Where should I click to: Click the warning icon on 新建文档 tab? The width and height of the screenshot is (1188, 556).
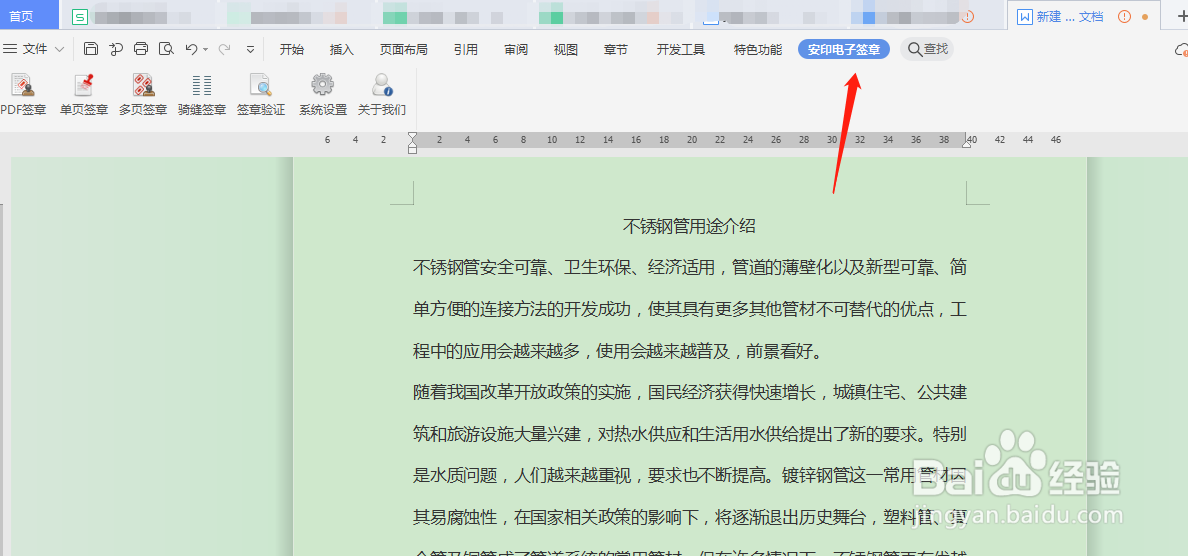[1124, 16]
